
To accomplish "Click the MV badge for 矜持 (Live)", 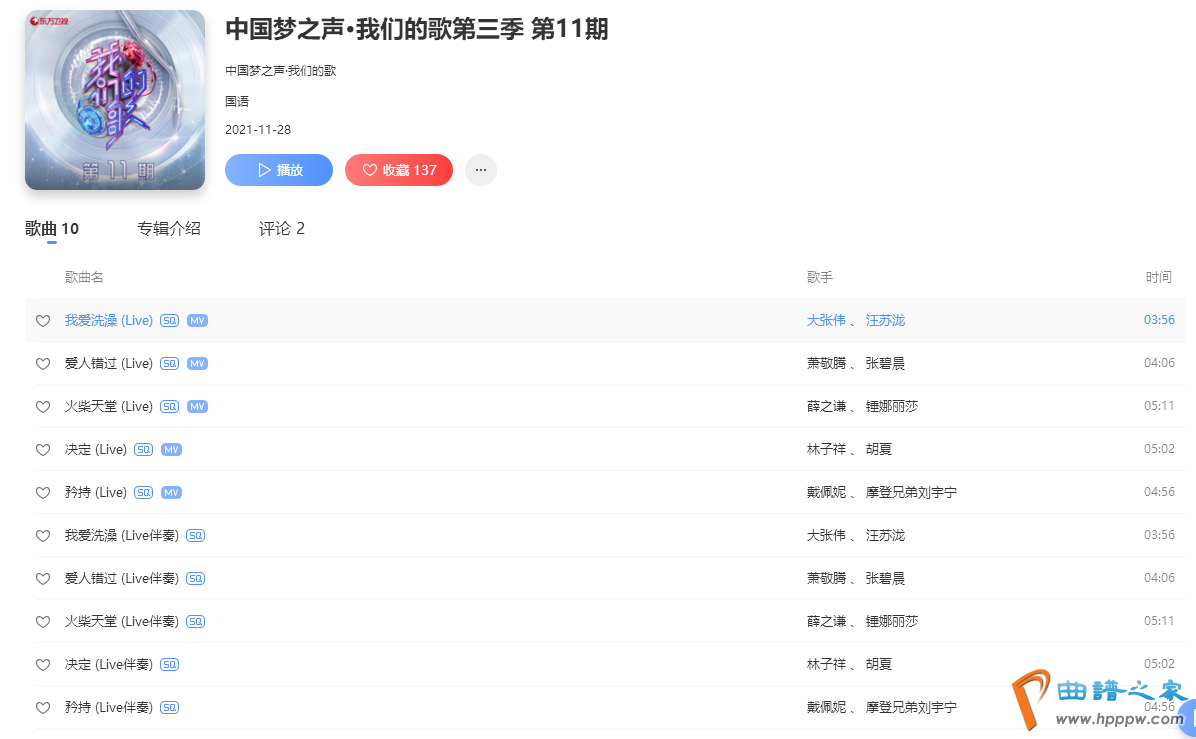I will point(171,493).
